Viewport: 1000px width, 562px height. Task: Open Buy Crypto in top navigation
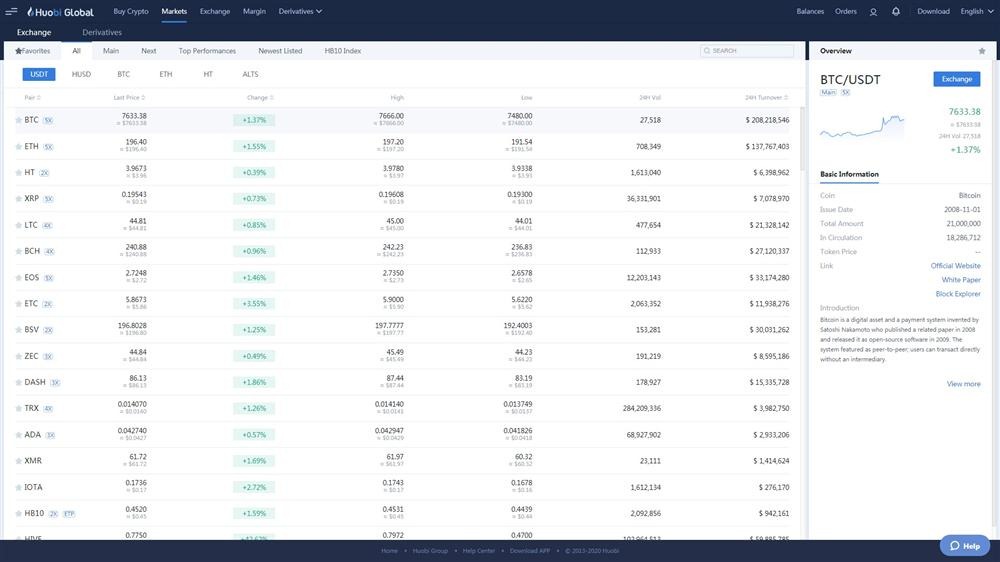pos(131,11)
